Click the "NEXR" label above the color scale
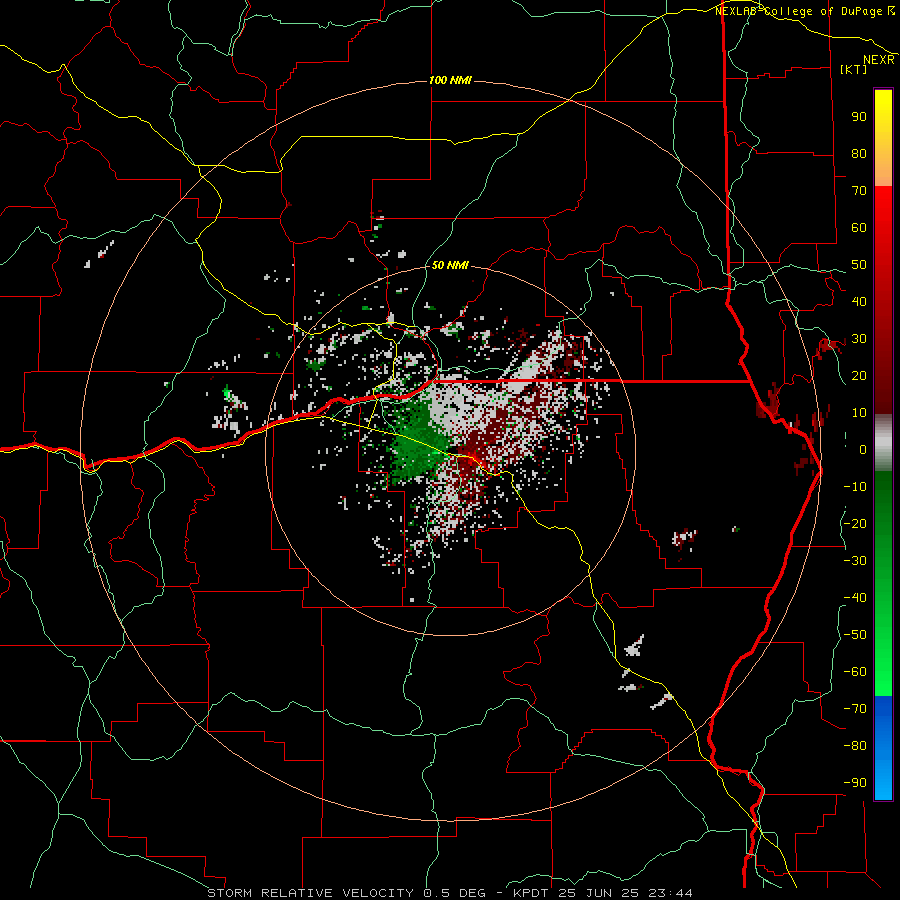This screenshot has width=900, height=900. pyautogui.click(x=879, y=60)
